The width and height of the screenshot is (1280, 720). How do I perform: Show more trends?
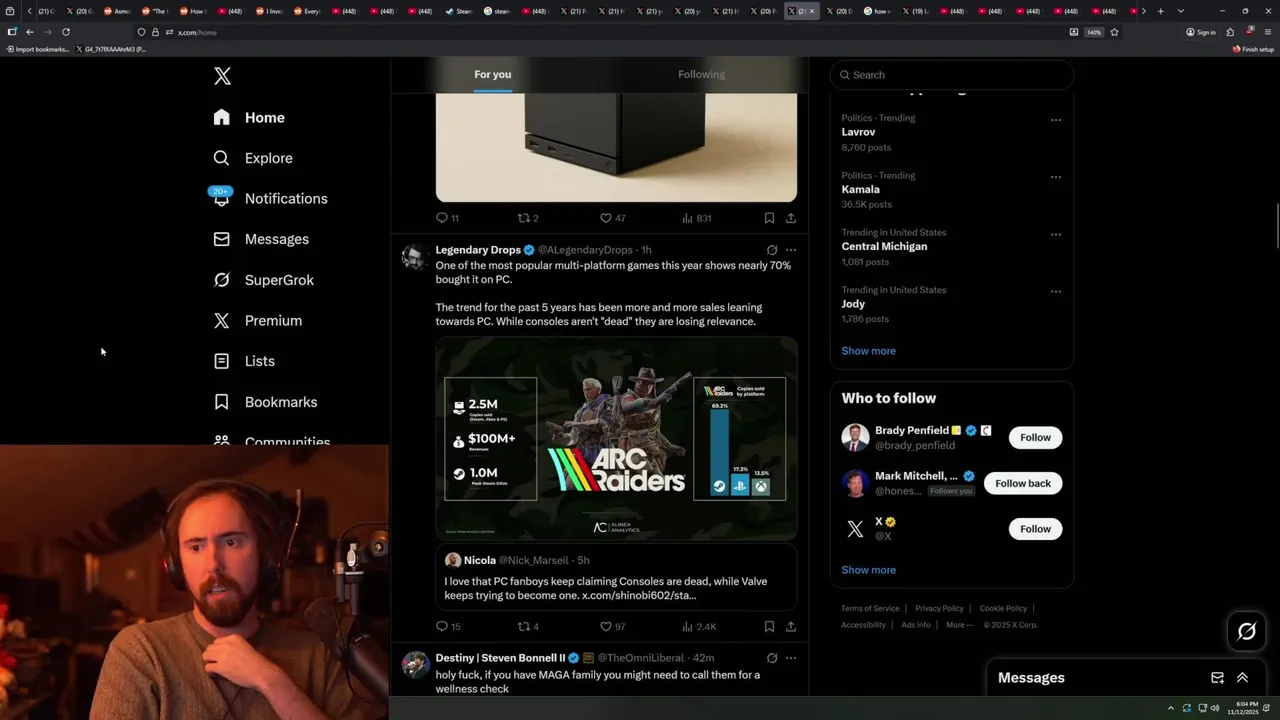[x=868, y=351]
